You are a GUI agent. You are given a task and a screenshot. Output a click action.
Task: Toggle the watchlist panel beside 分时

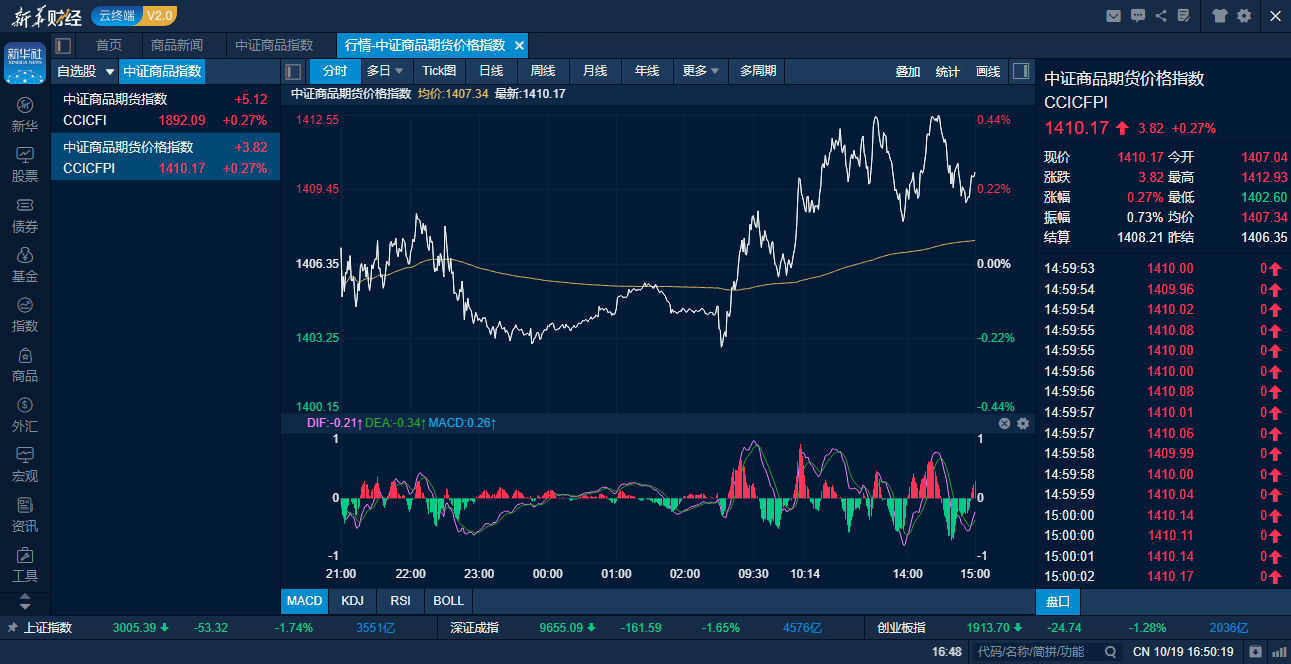tap(294, 71)
